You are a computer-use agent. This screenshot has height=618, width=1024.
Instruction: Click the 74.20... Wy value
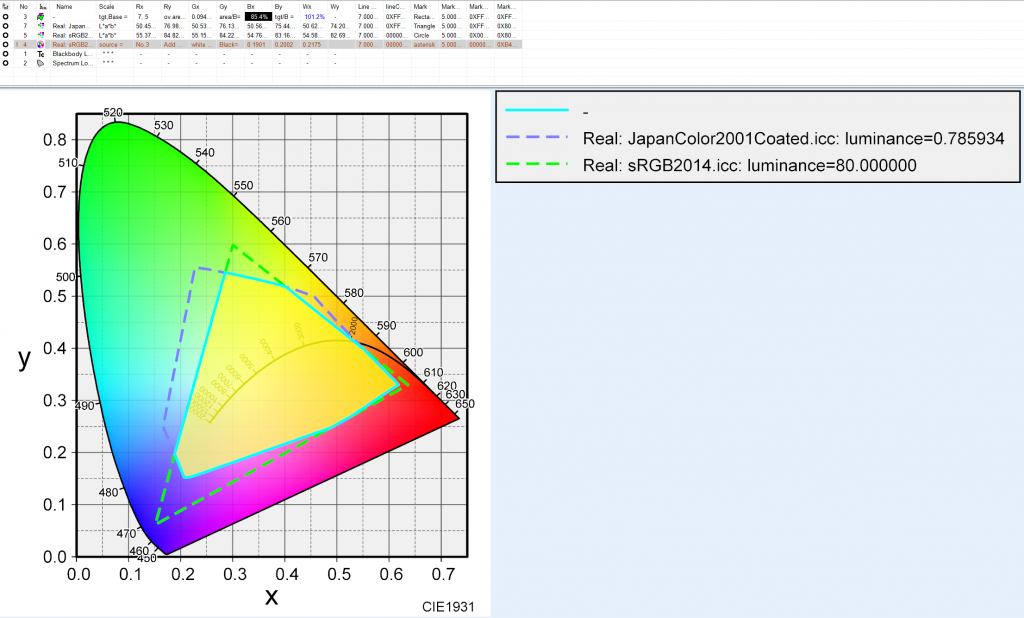[x=340, y=26]
